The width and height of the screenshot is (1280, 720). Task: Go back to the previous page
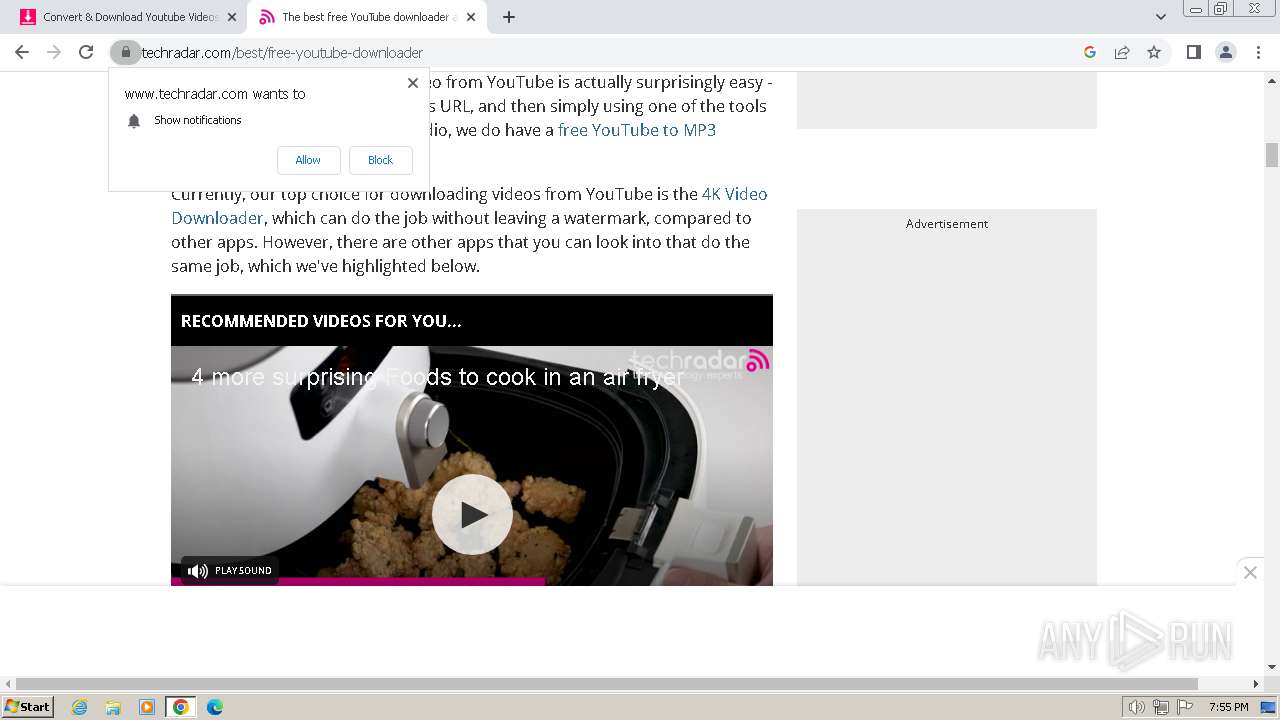[x=22, y=52]
